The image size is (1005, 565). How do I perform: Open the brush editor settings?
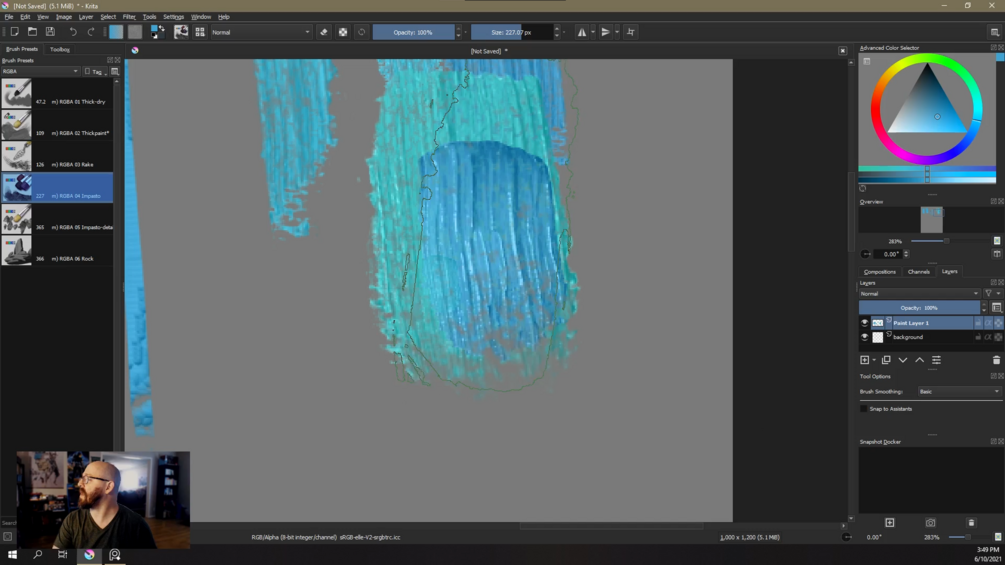(x=181, y=32)
